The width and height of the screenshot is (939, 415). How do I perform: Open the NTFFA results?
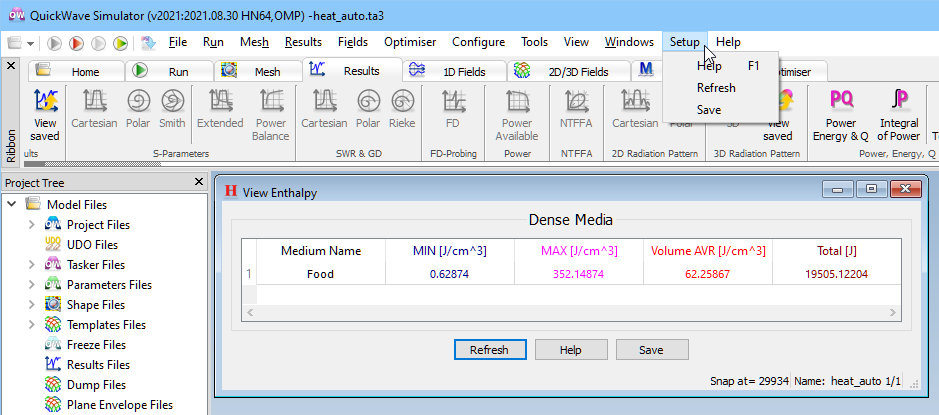tap(575, 109)
